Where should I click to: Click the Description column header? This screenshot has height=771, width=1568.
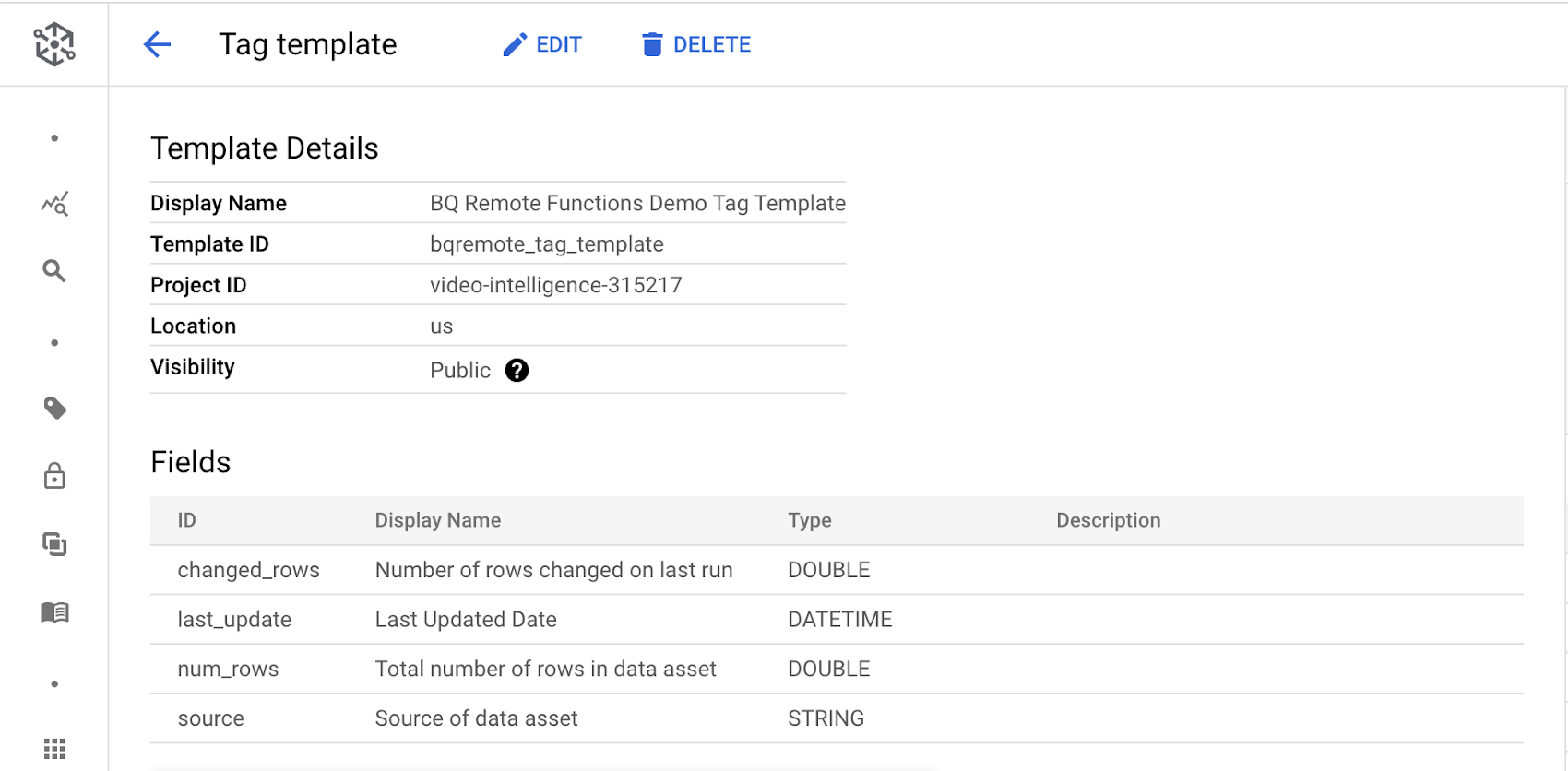click(1108, 520)
